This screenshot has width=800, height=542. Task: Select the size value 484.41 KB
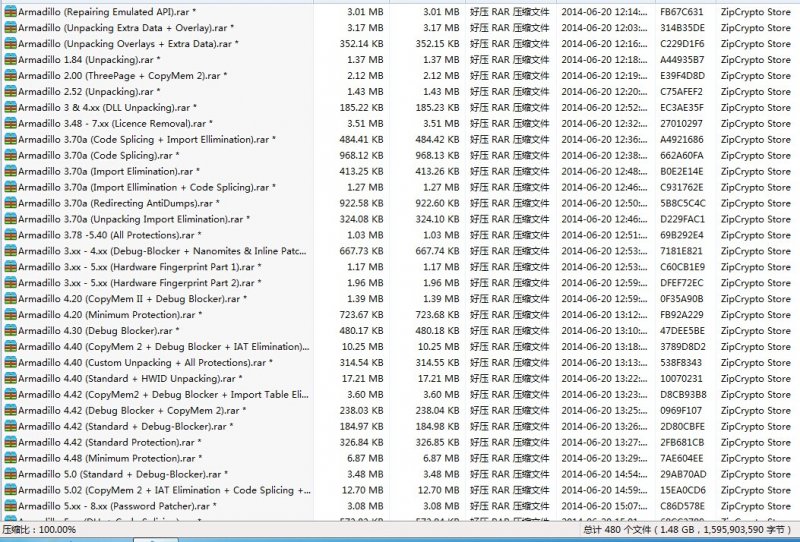pyautogui.click(x=361, y=139)
